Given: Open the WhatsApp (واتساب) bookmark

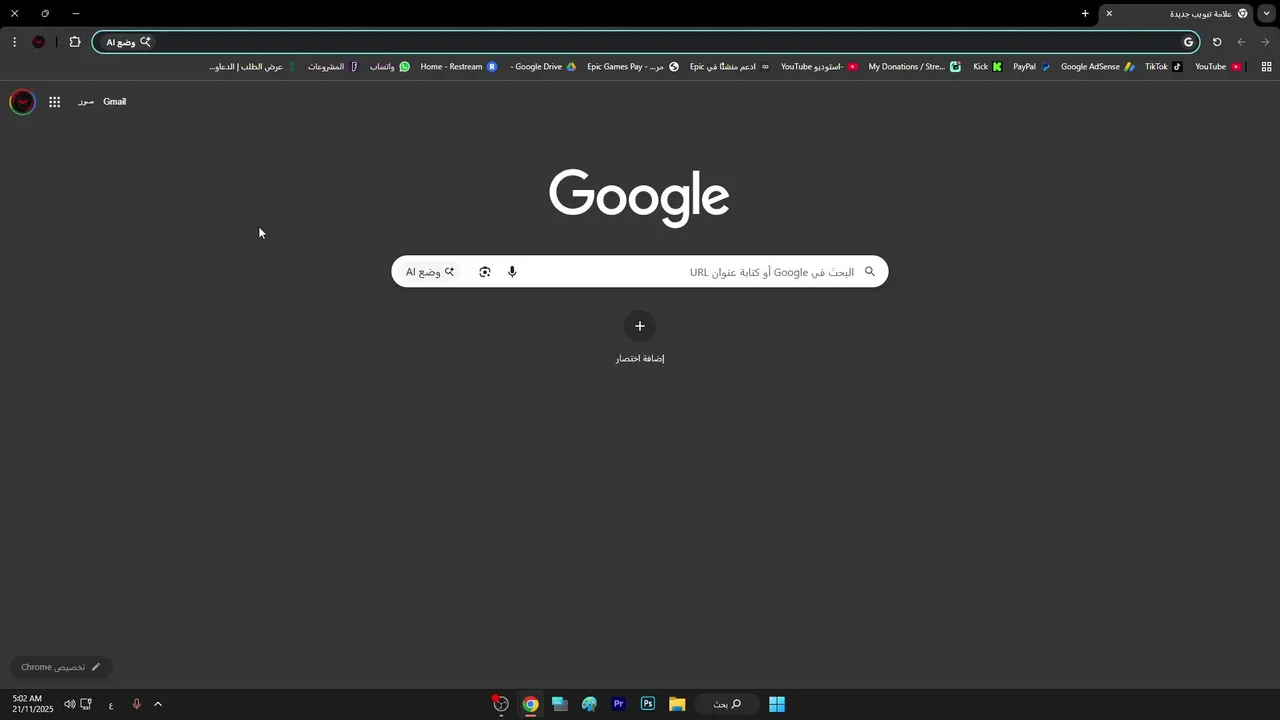Looking at the screenshot, I should (x=390, y=67).
